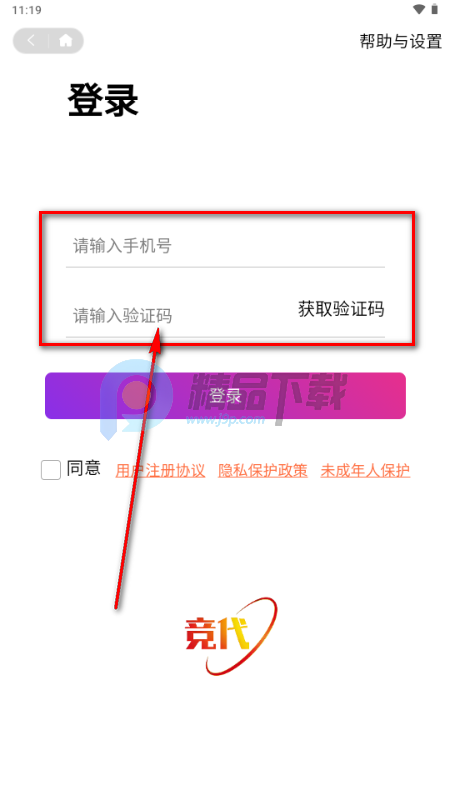Go to home via house icon
Viewport: 450px width, 800px height.
[x=66, y=41]
